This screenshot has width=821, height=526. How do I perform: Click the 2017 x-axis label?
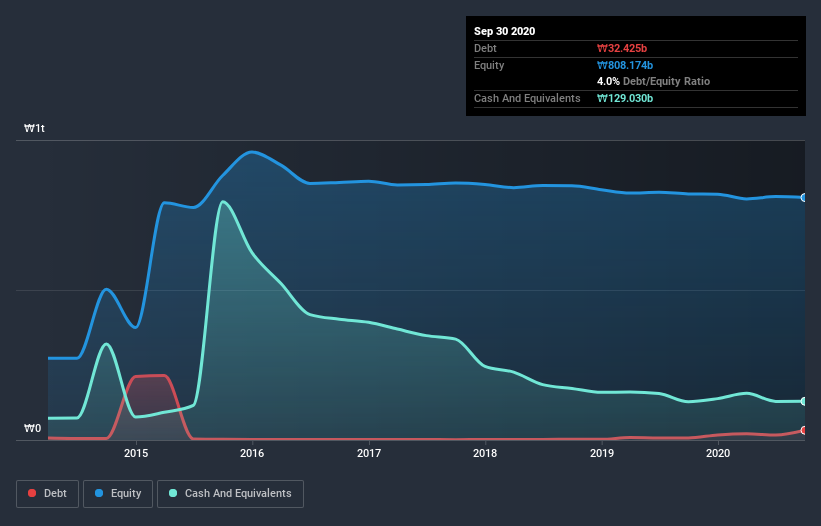click(x=369, y=453)
